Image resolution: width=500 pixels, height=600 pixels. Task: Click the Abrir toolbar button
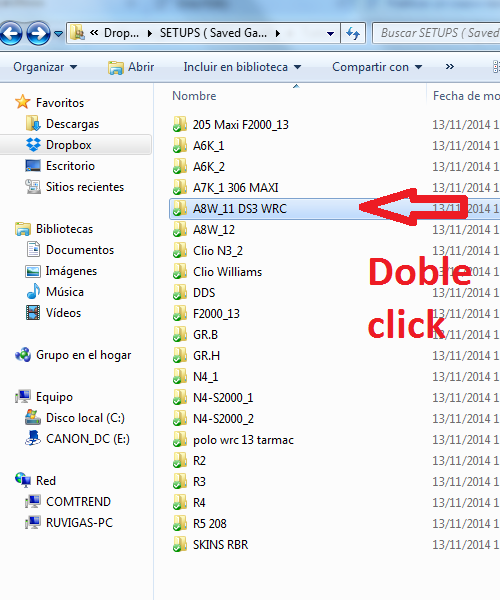[131, 67]
